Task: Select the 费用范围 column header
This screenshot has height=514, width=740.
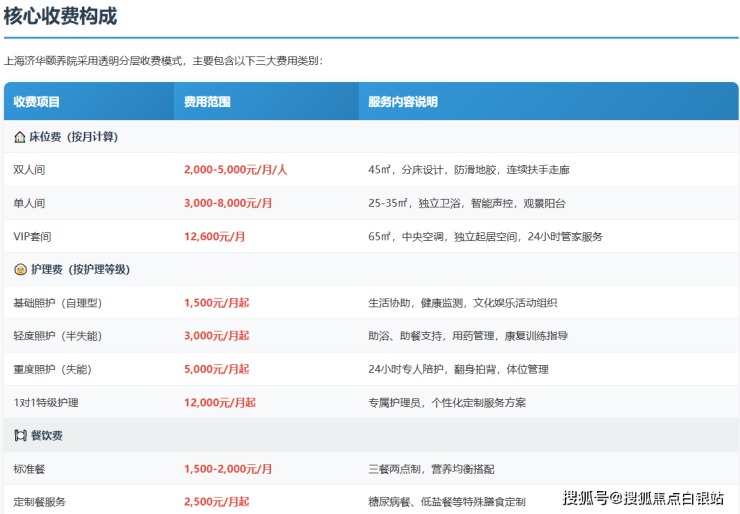Action: click(x=207, y=102)
